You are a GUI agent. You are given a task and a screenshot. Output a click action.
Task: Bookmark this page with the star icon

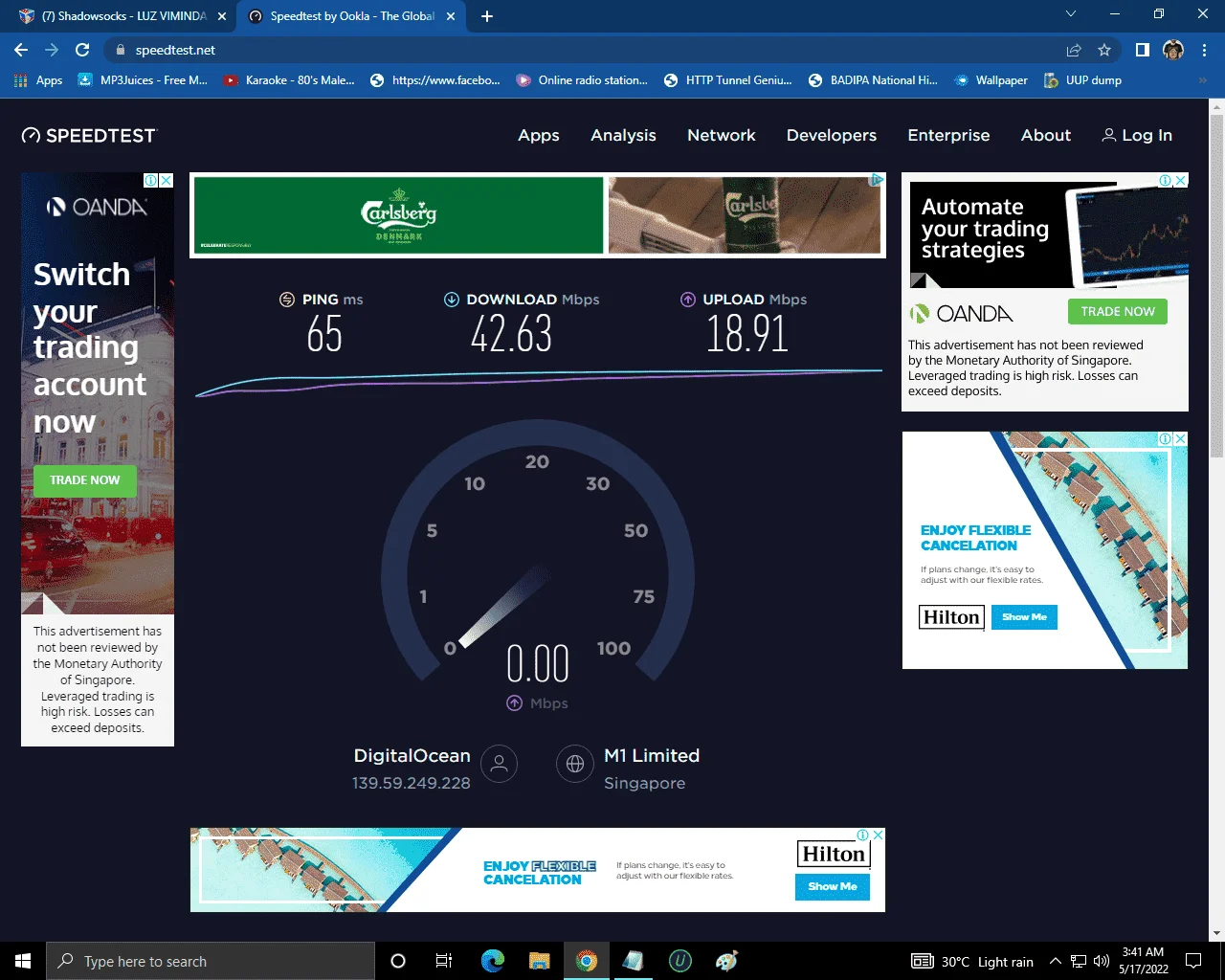tap(1104, 50)
